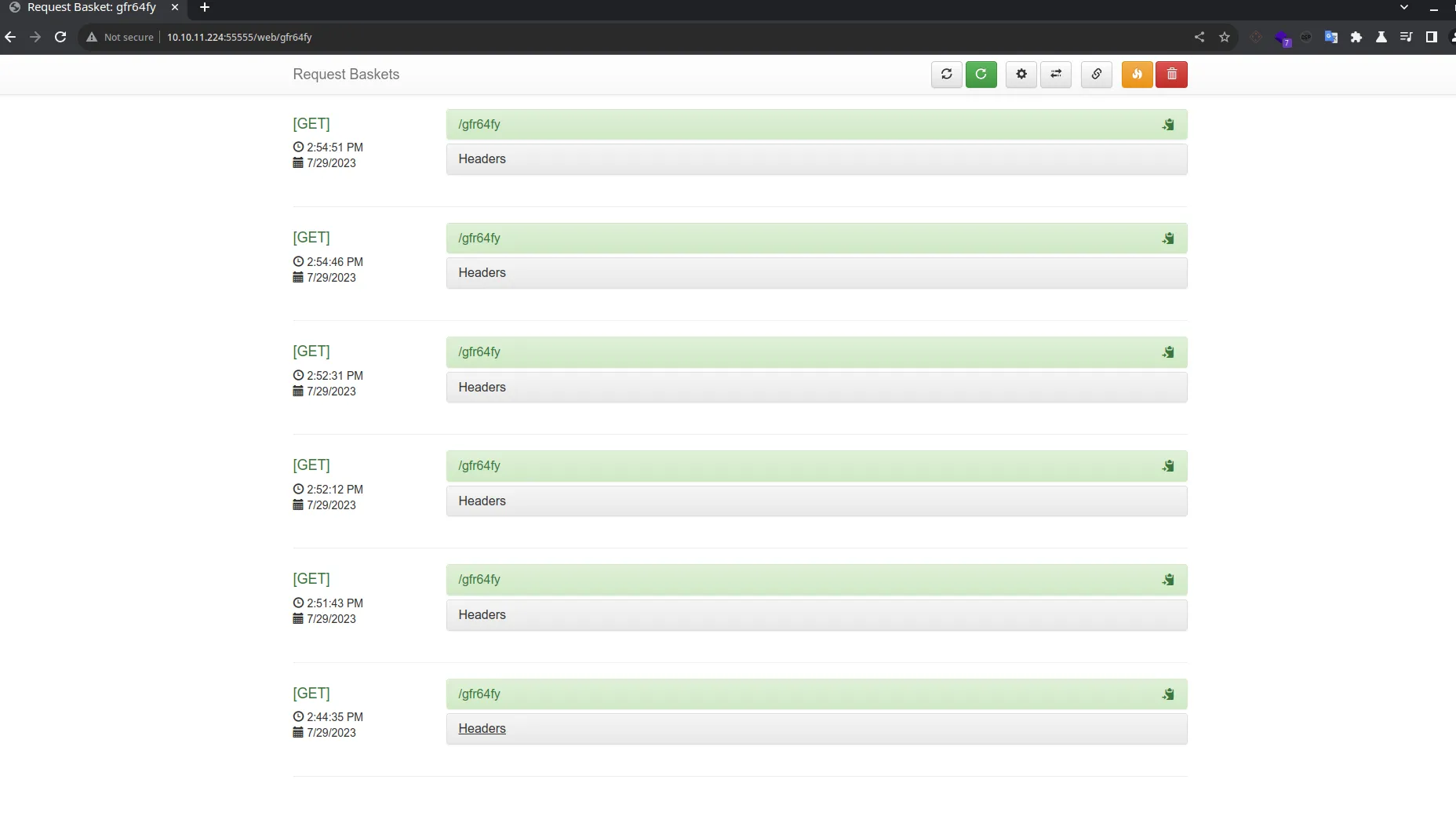Copy the 2:54:51 PM request path icon
The height and width of the screenshot is (816, 1456).
[1168, 125]
